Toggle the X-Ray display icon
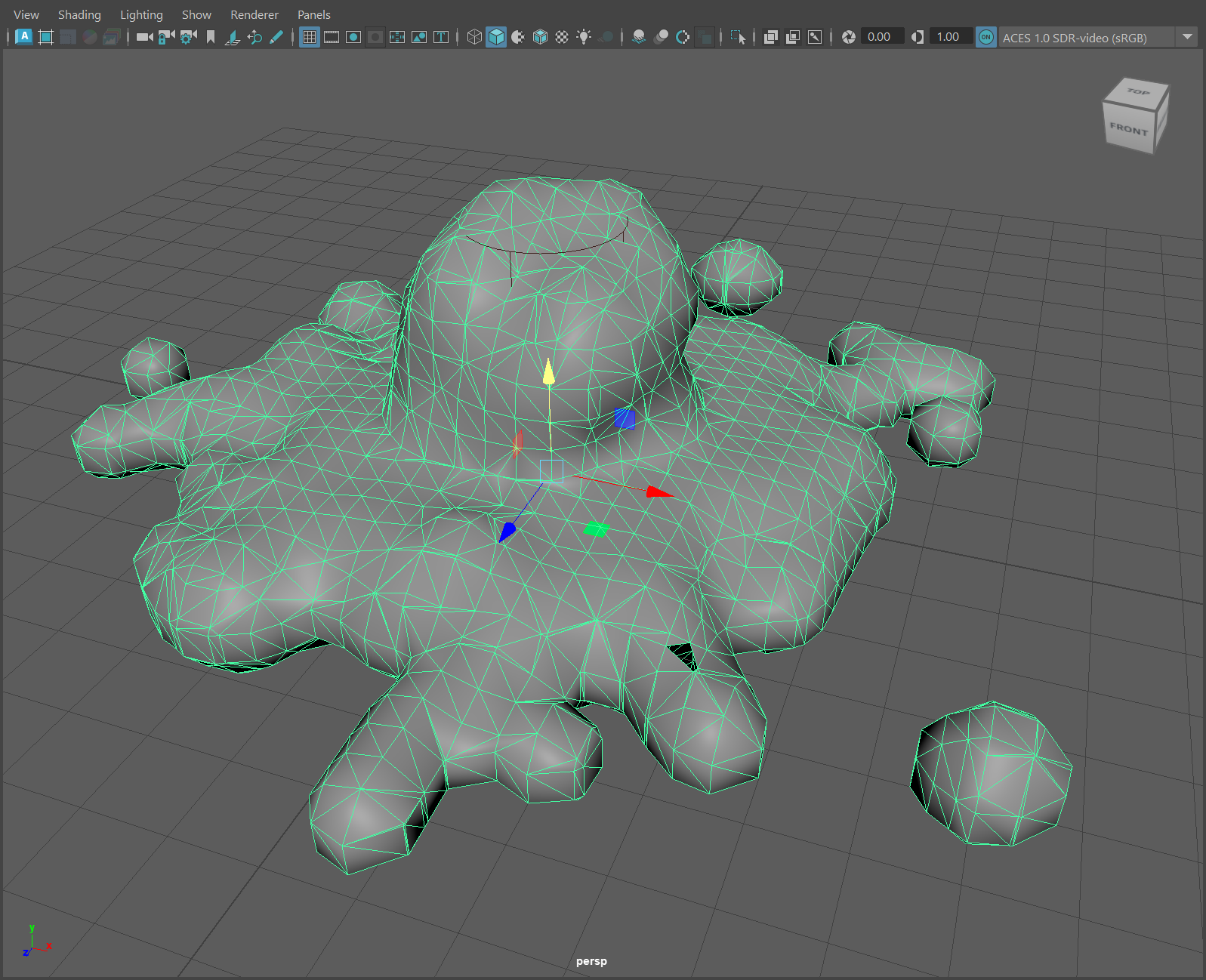The width and height of the screenshot is (1206, 980). point(771,37)
